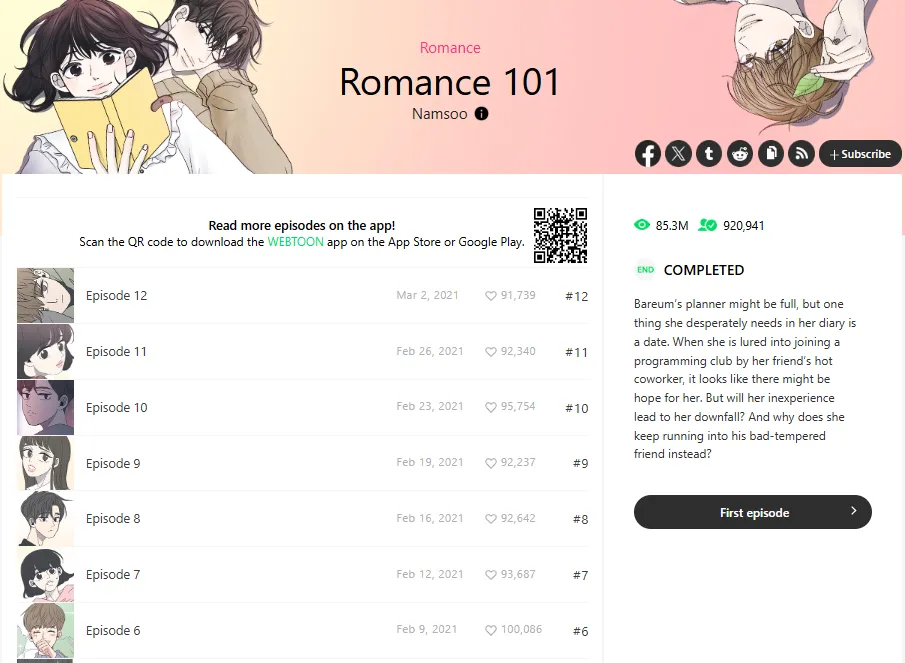Image resolution: width=905 pixels, height=663 pixels.
Task: Open the Episode 11 thumbnail
Action: tap(46, 351)
